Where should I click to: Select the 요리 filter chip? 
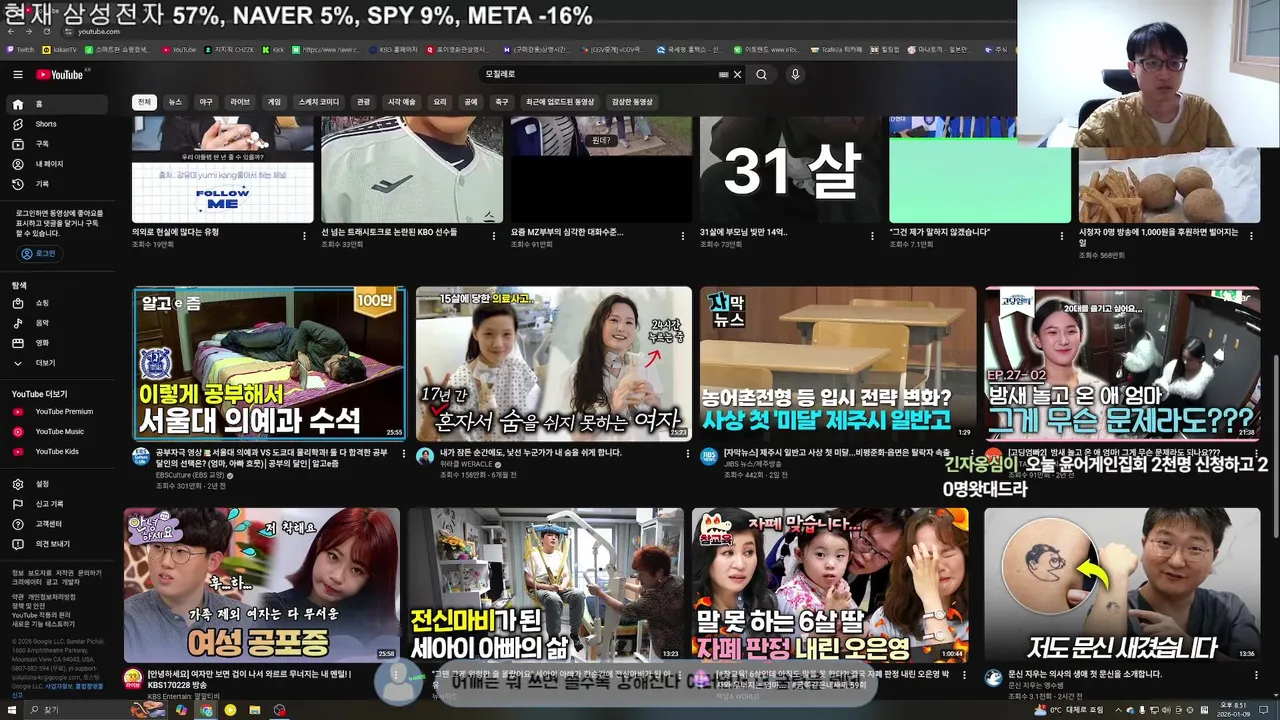(439, 102)
